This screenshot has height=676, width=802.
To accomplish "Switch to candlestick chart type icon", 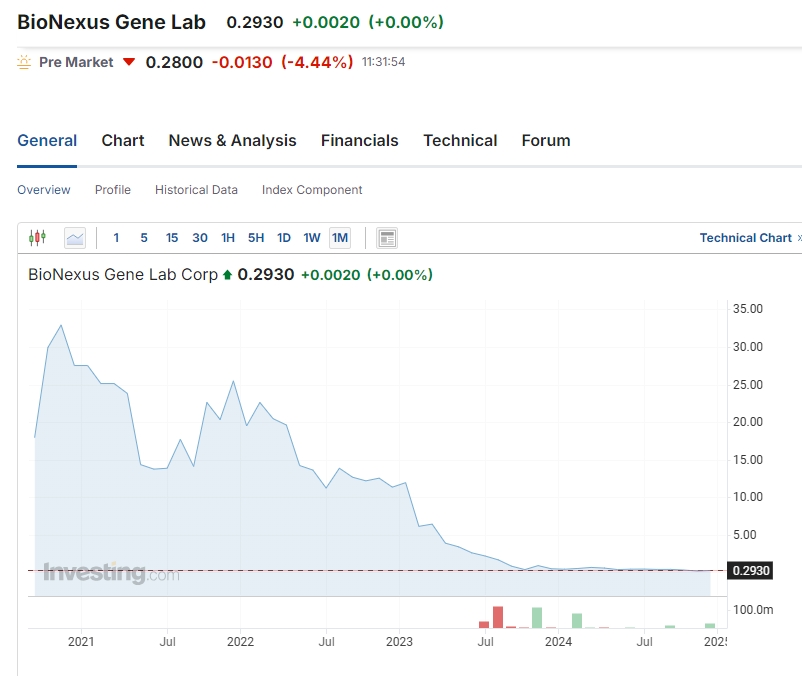I will (37, 238).
